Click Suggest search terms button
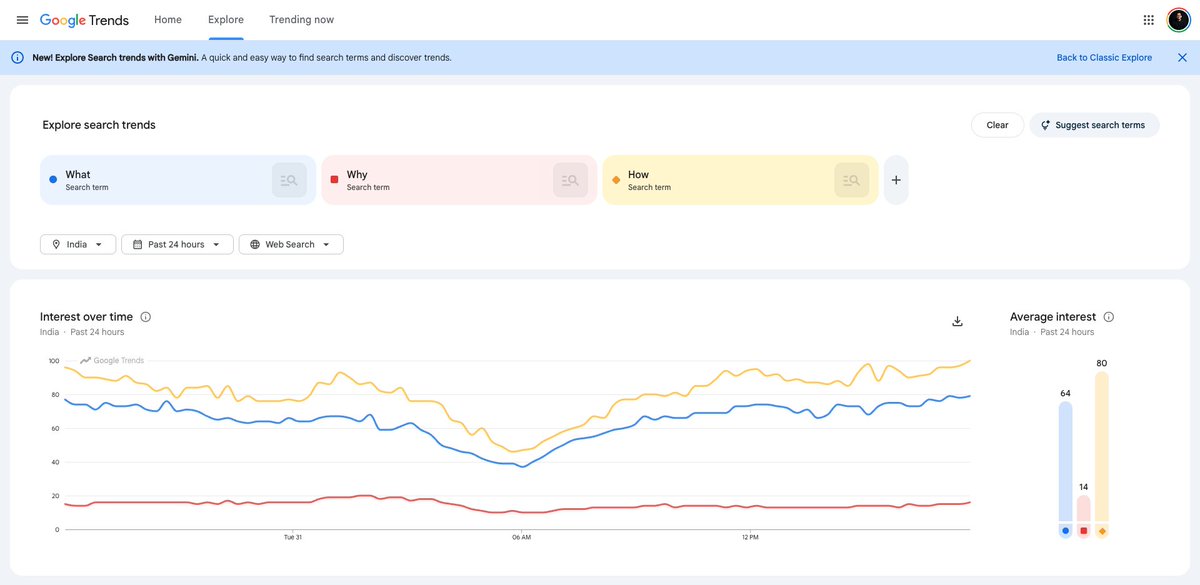1200x585 pixels. pyautogui.click(x=1094, y=125)
